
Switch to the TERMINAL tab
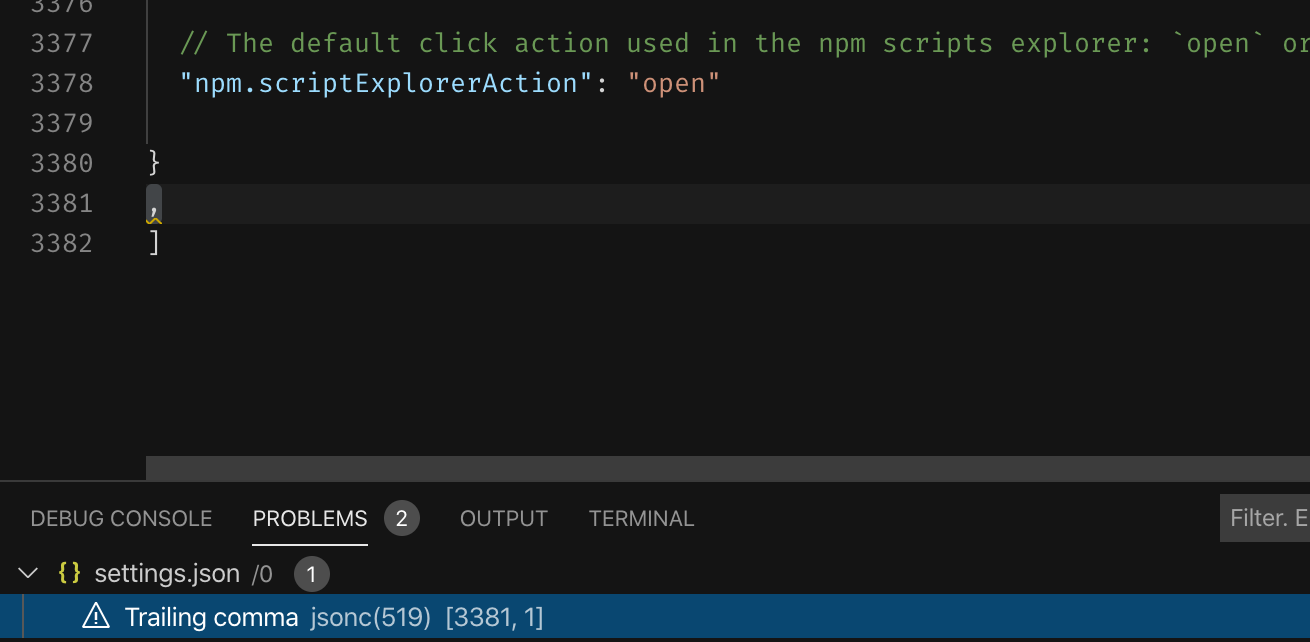pos(641,518)
